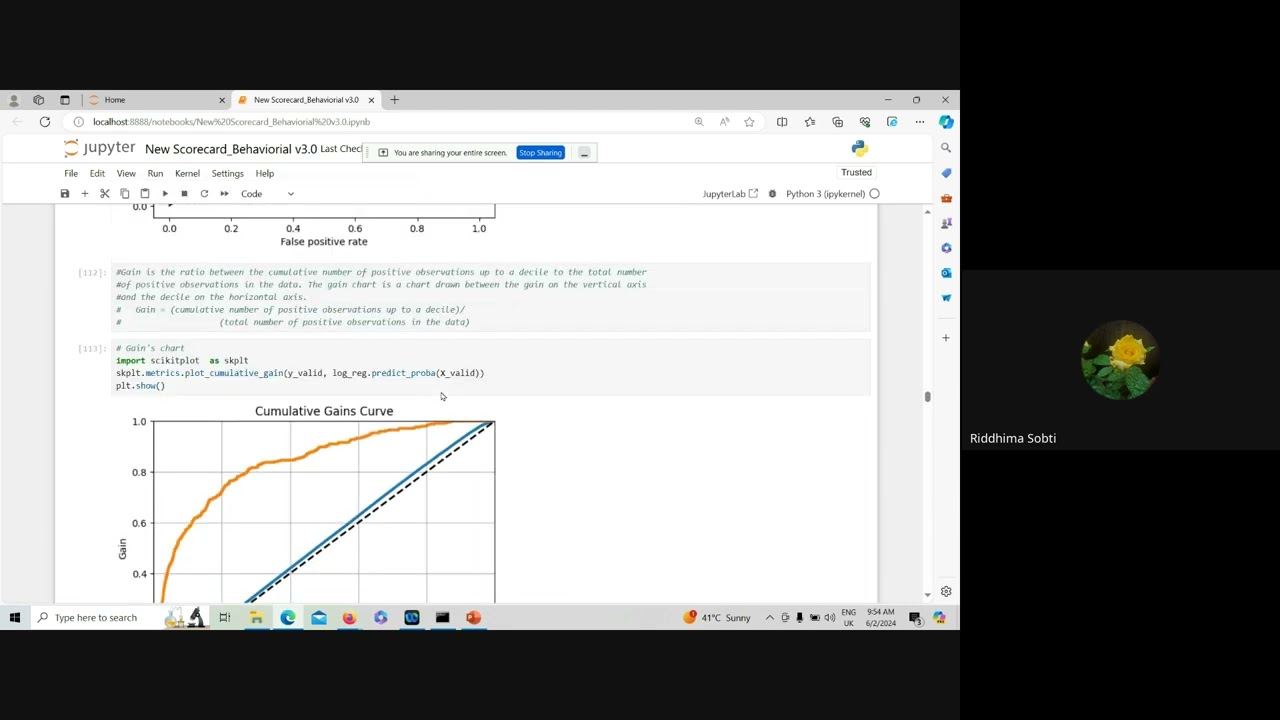Open the Favorites list in Edge toolbar
Viewport: 1280px width, 720px height.
(x=810, y=122)
